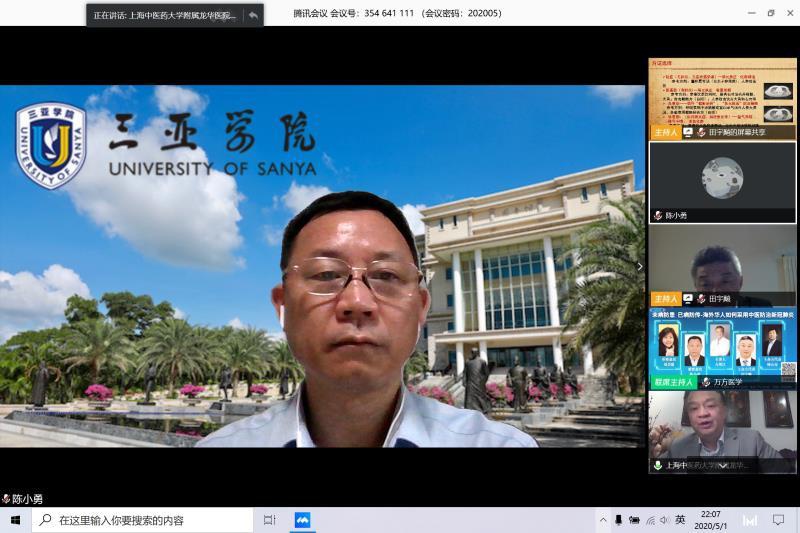800x533 pixels.
Task: Open the notification center icon
Action: click(x=778, y=520)
